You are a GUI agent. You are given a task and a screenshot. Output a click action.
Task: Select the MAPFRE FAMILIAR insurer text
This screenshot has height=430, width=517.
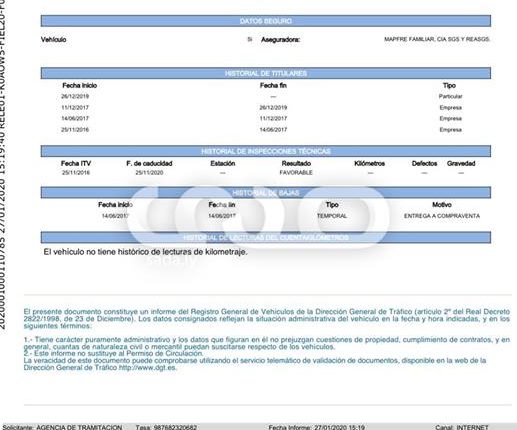(437, 39)
